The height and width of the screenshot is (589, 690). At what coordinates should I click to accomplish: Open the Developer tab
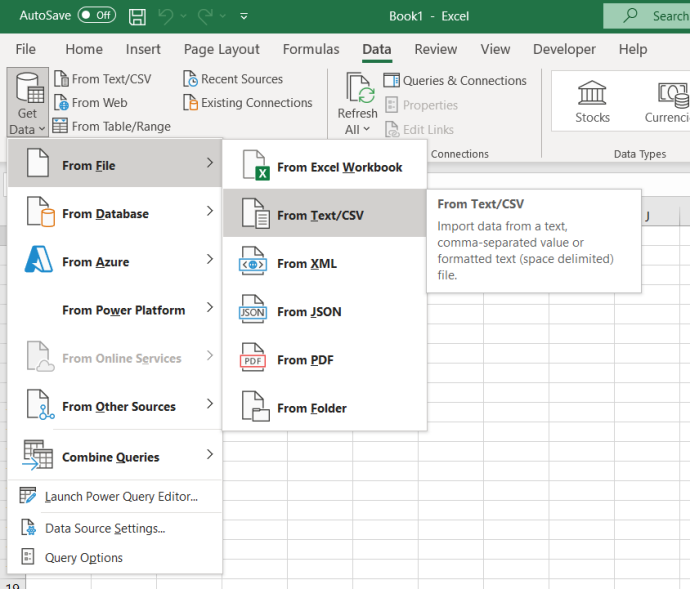click(x=564, y=49)
